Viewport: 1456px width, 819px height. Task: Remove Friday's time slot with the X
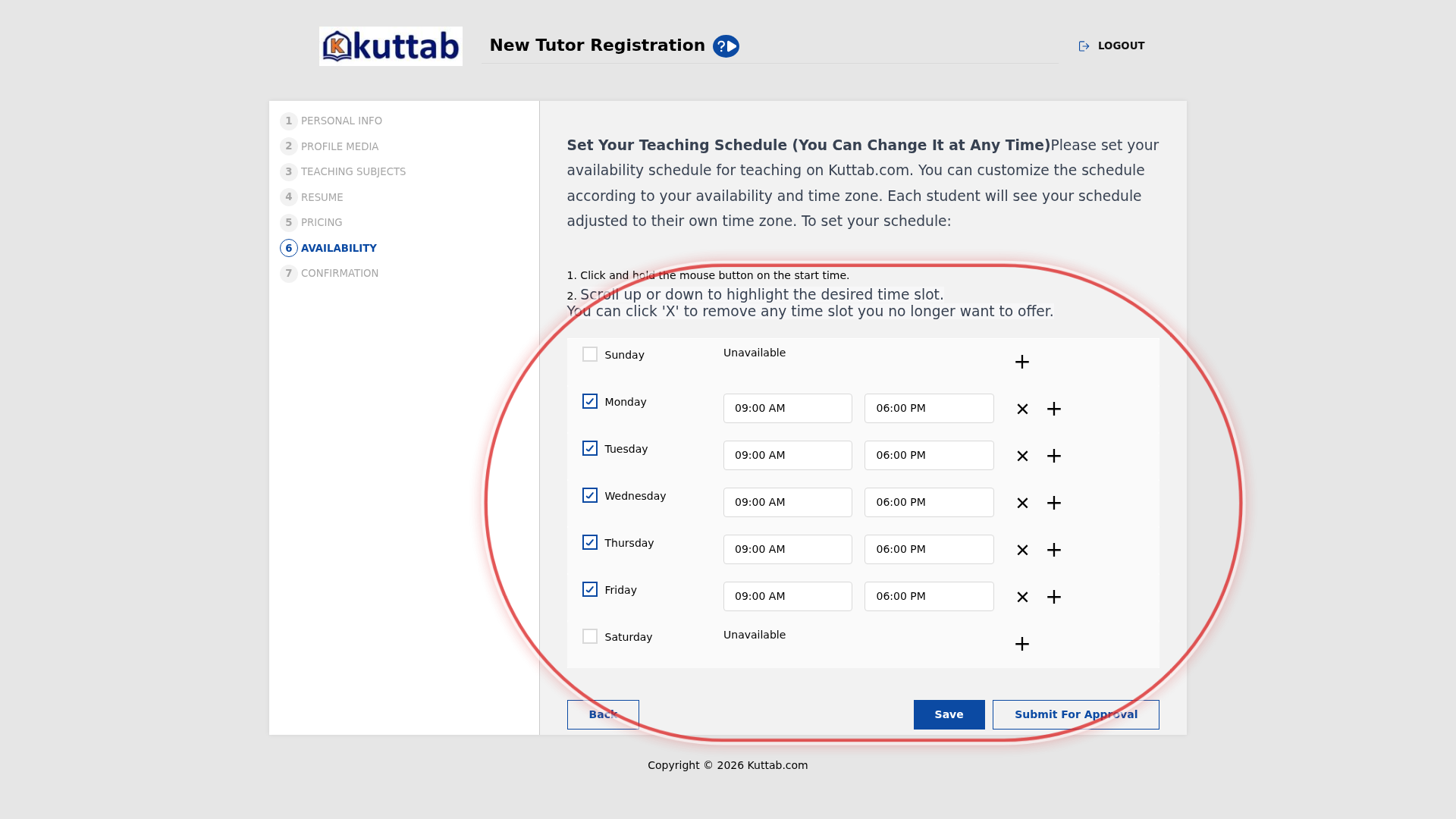[x=1022, y=597]
